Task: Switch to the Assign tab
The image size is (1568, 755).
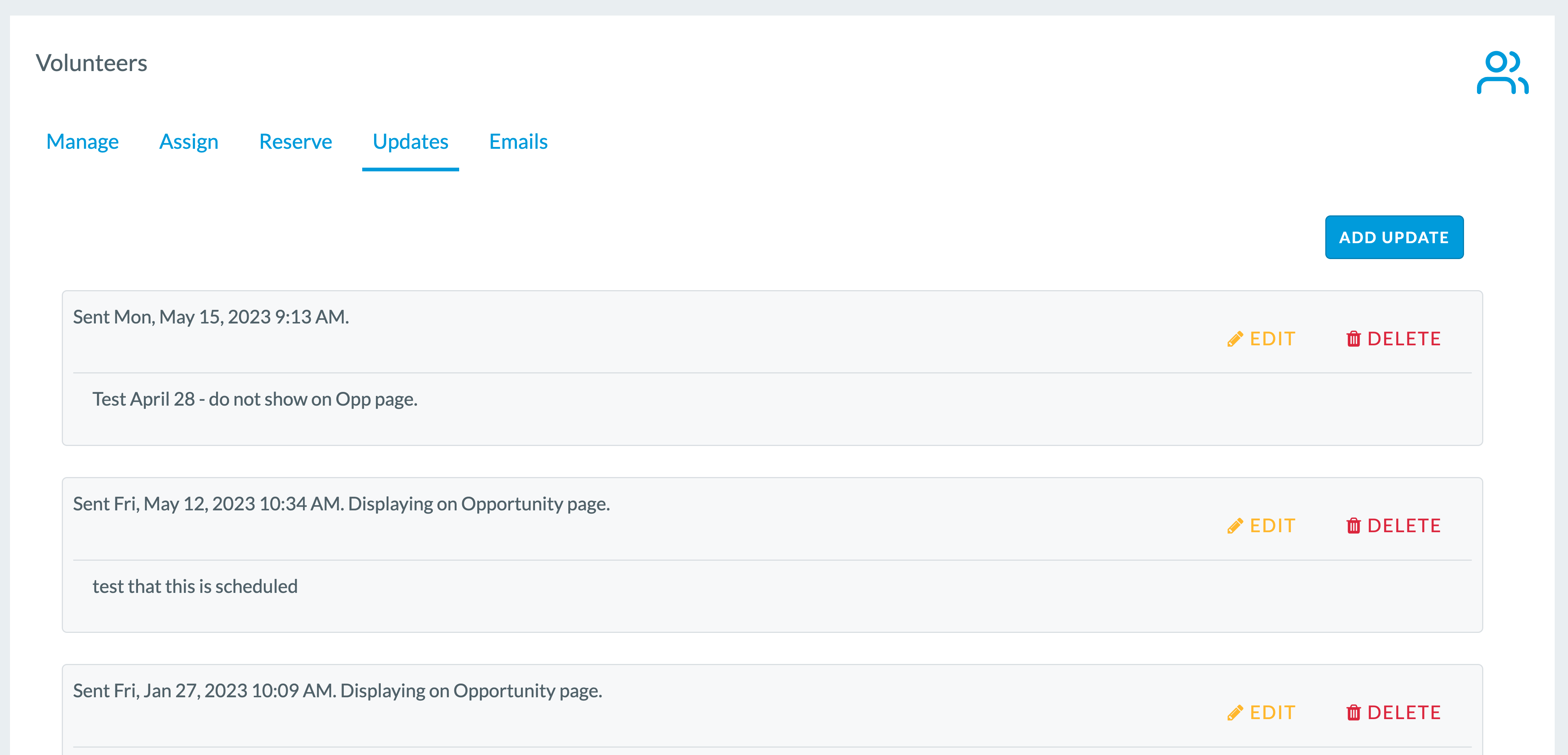Action: 189,141
